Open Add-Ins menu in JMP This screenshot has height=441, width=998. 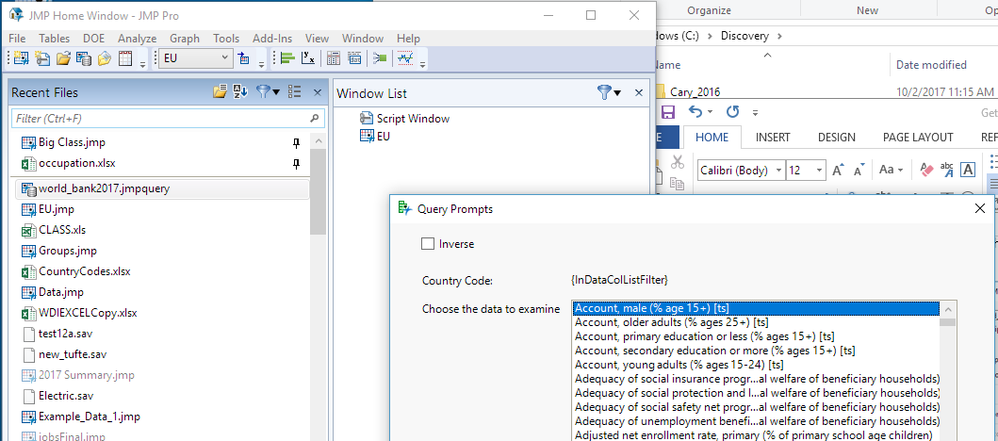pyautogui.click(x=272, y=38)
